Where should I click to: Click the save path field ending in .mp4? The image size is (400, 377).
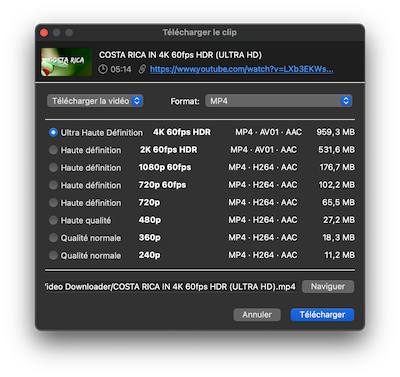pos(171,287)
